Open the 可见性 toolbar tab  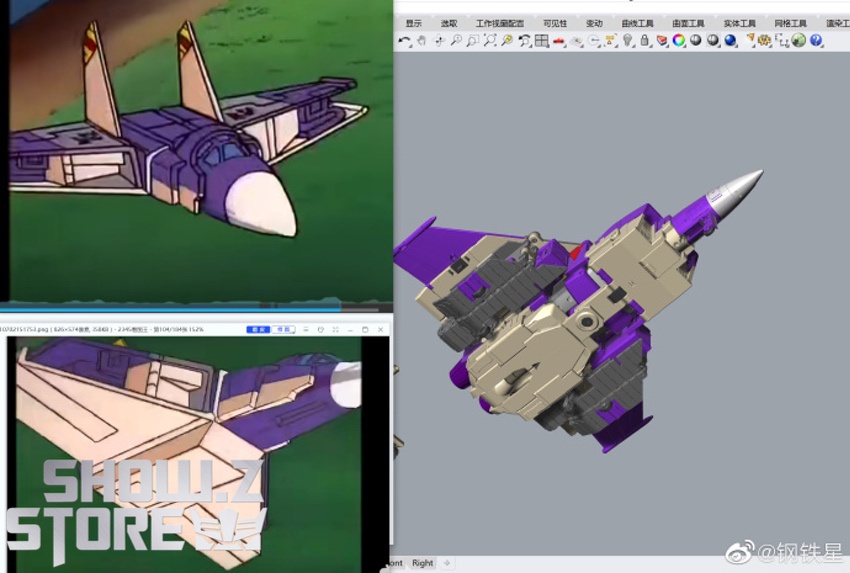pyautogui.click(x=555, y=23)
